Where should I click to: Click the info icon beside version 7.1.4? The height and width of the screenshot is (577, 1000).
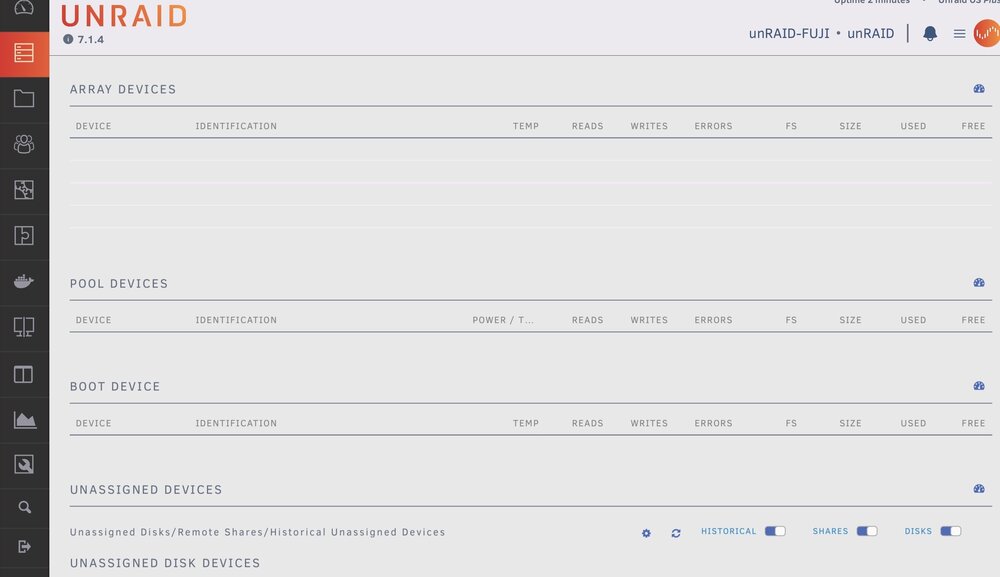tap(68, 39)
